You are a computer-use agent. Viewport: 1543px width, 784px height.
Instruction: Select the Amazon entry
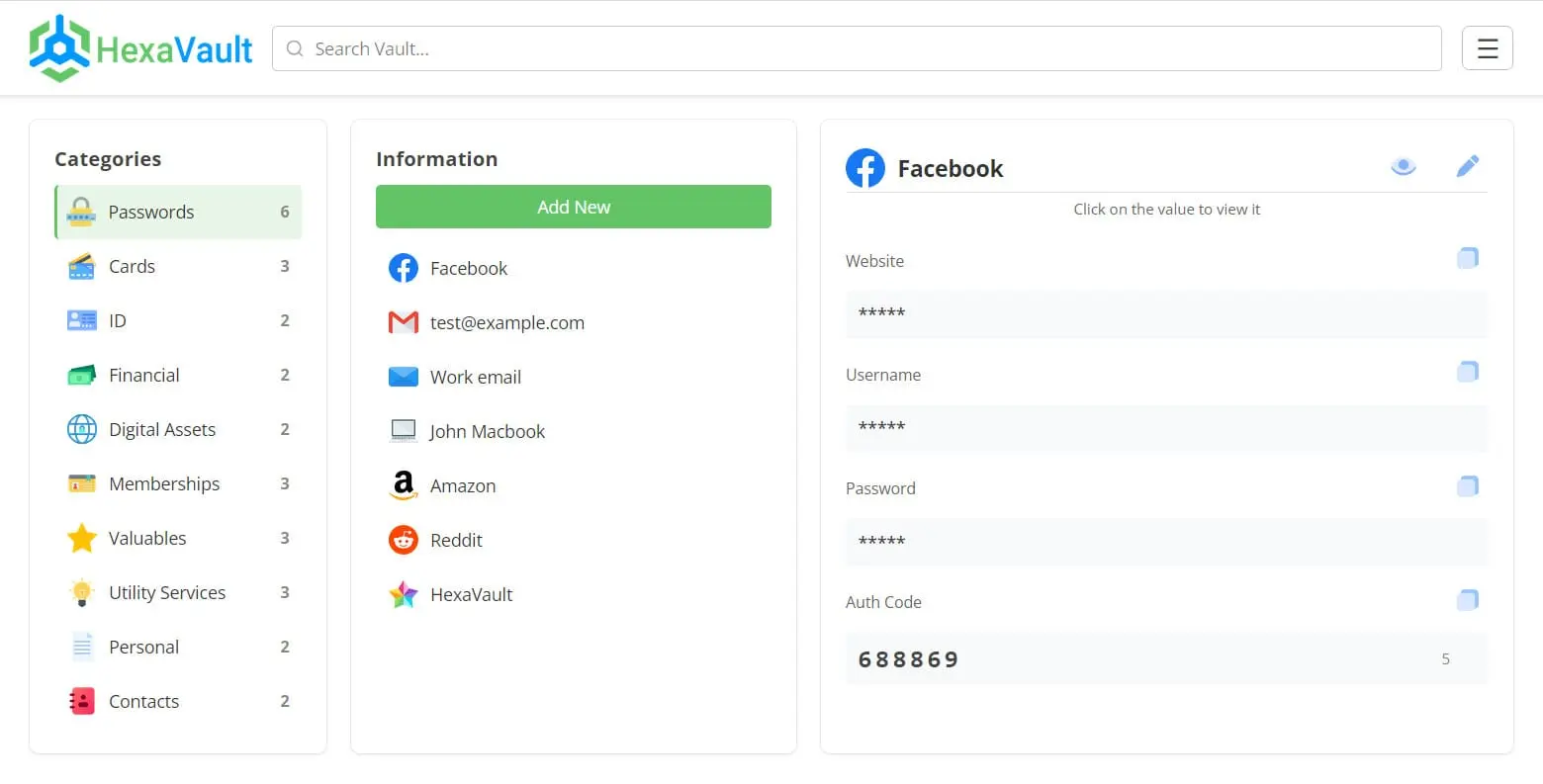tap(574, 485)
